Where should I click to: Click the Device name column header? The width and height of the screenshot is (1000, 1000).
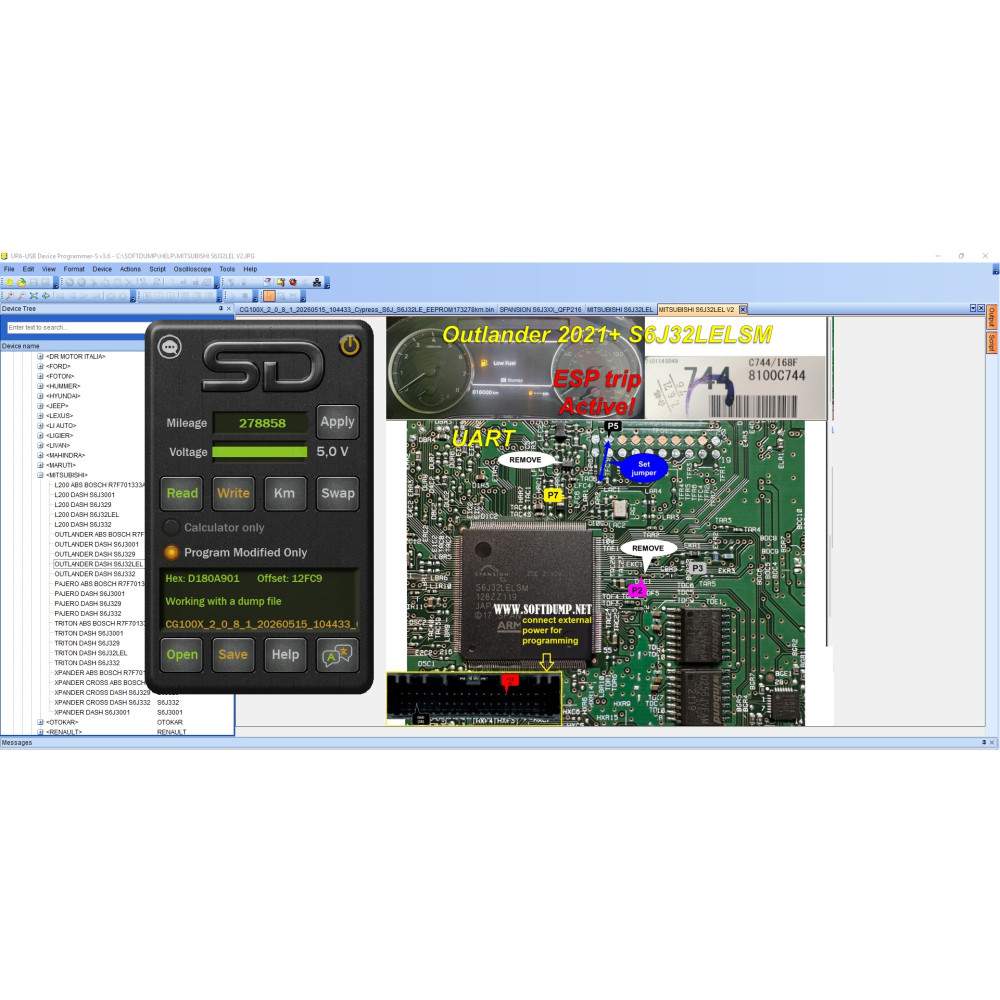73,346
